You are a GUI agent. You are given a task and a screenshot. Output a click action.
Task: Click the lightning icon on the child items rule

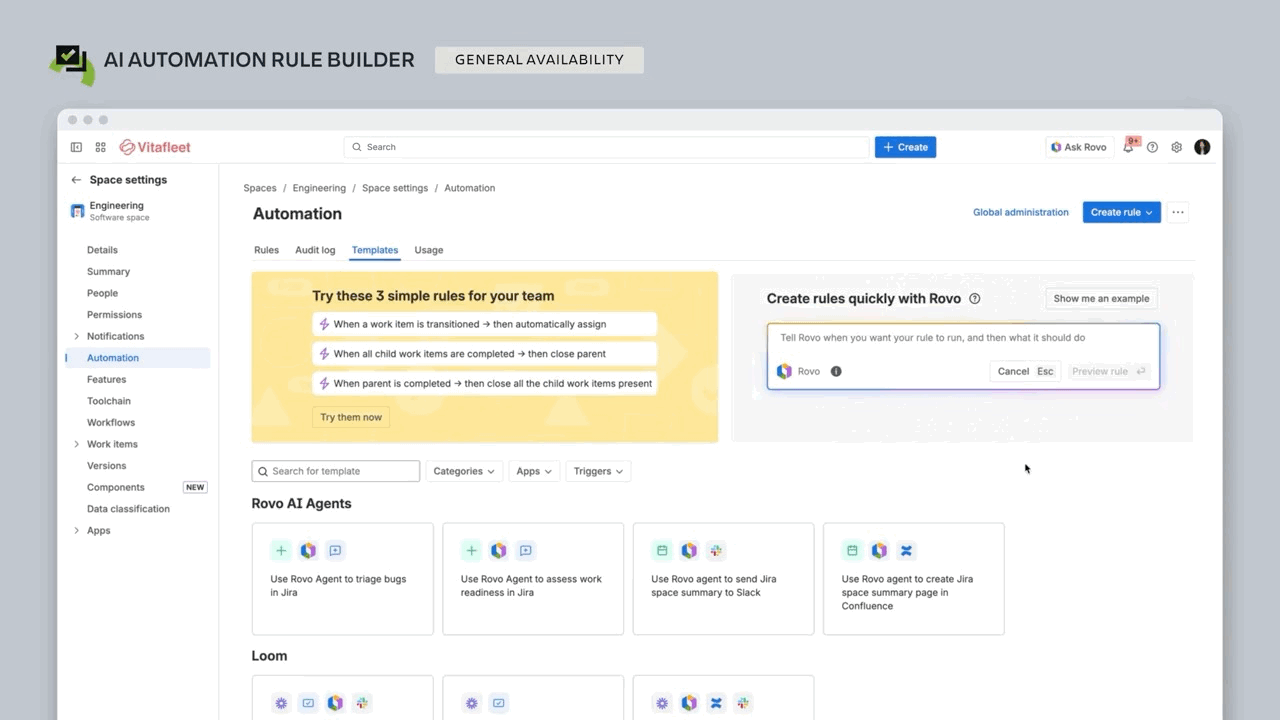pos(323,354)
